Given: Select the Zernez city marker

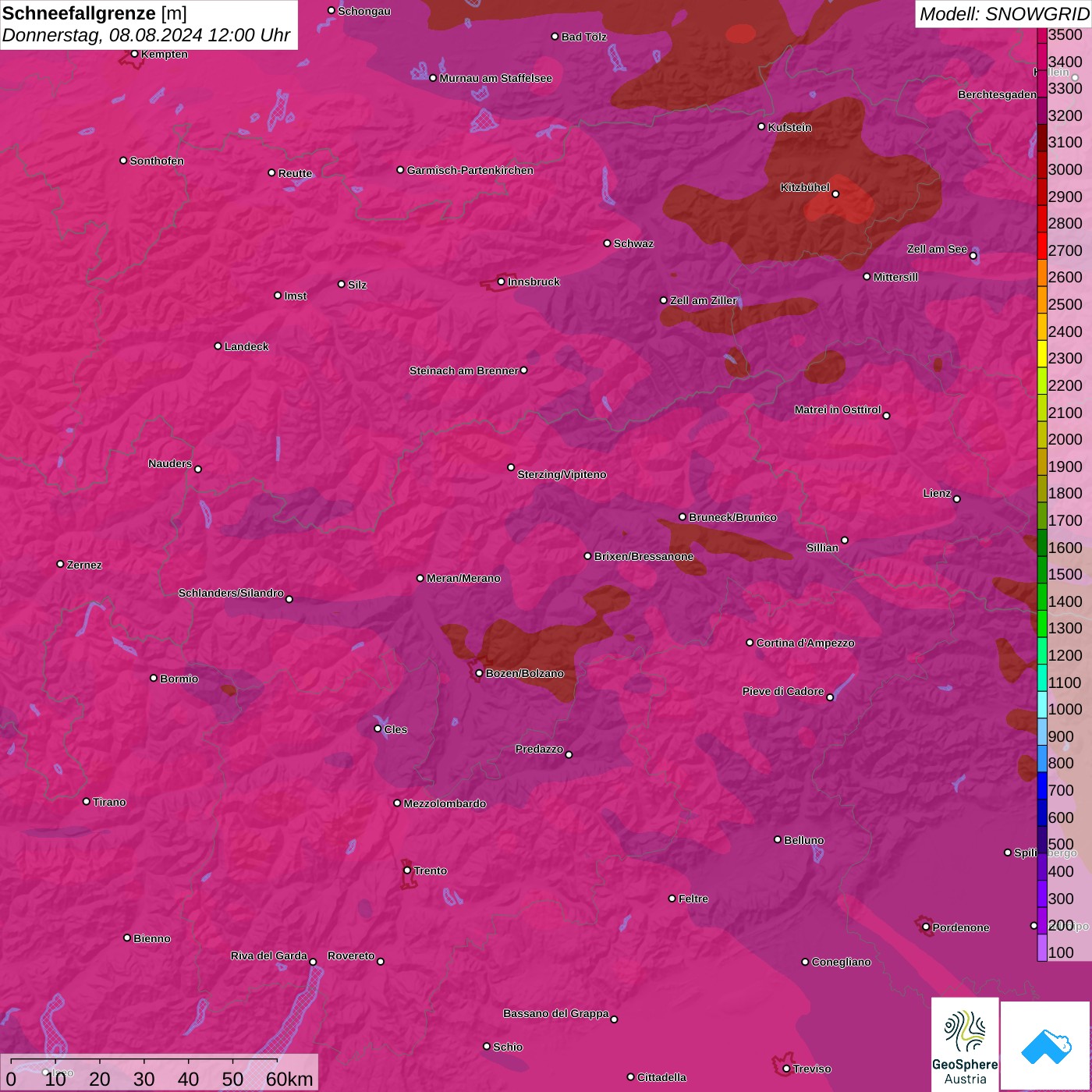Looking at the screenshot, I should point(61,564).
